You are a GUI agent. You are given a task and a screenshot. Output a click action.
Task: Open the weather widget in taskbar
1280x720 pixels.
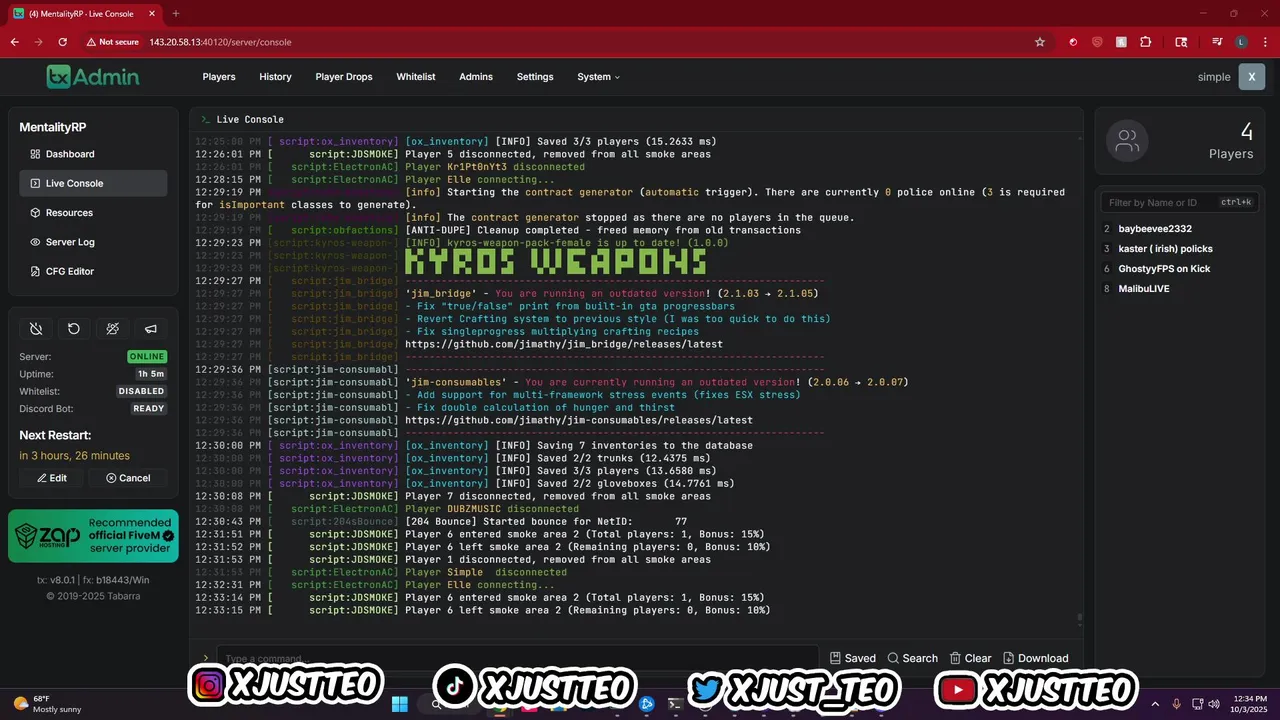coord(48,704)
